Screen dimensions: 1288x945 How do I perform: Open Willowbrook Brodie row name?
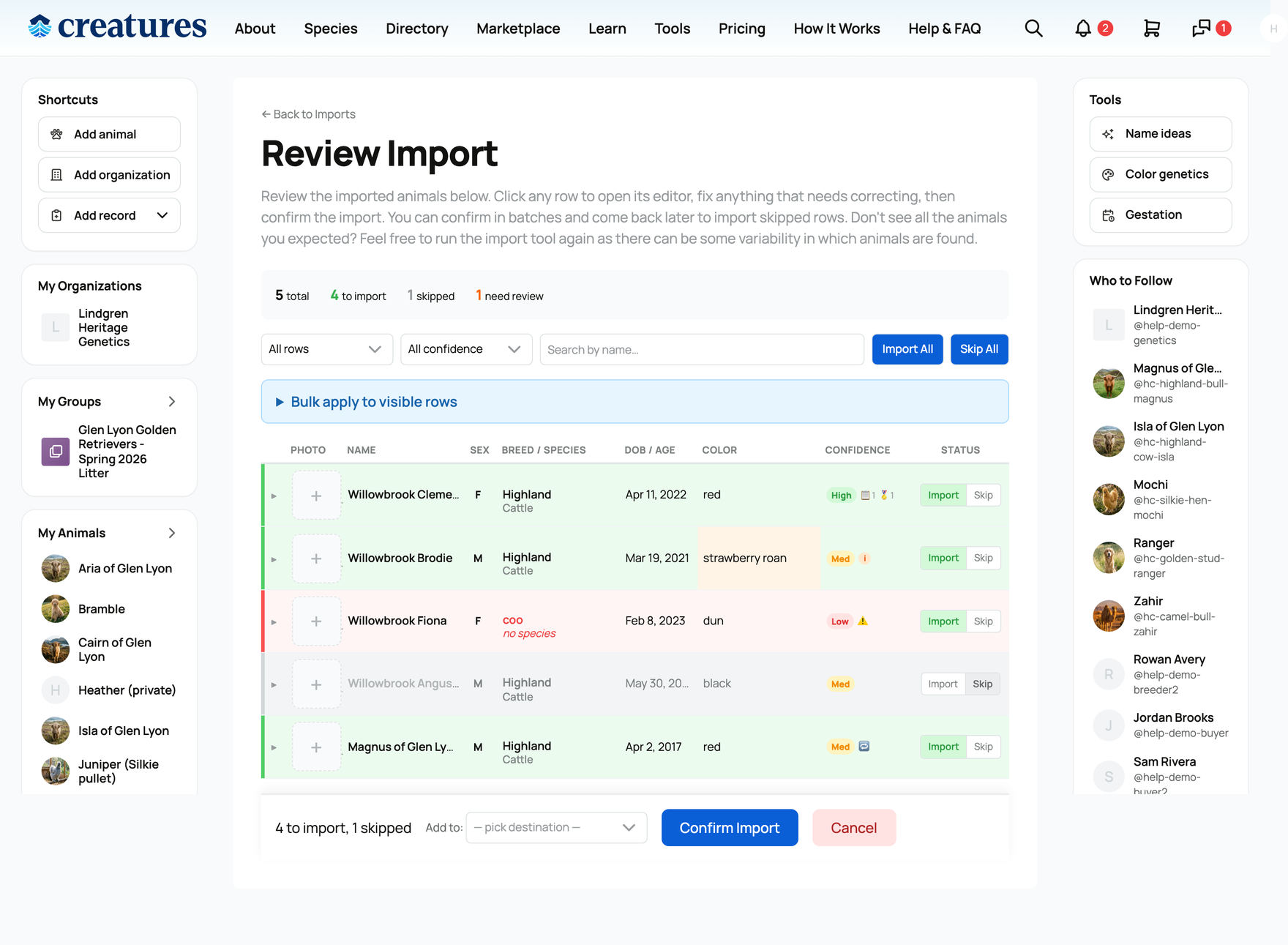coord(400,558)
